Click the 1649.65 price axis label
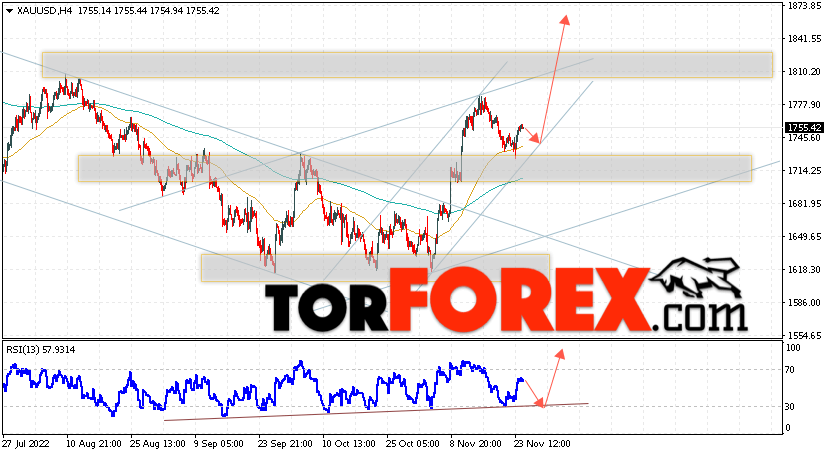Image resolution: width=828 pixels, height=455 pixels. [804, 236]
